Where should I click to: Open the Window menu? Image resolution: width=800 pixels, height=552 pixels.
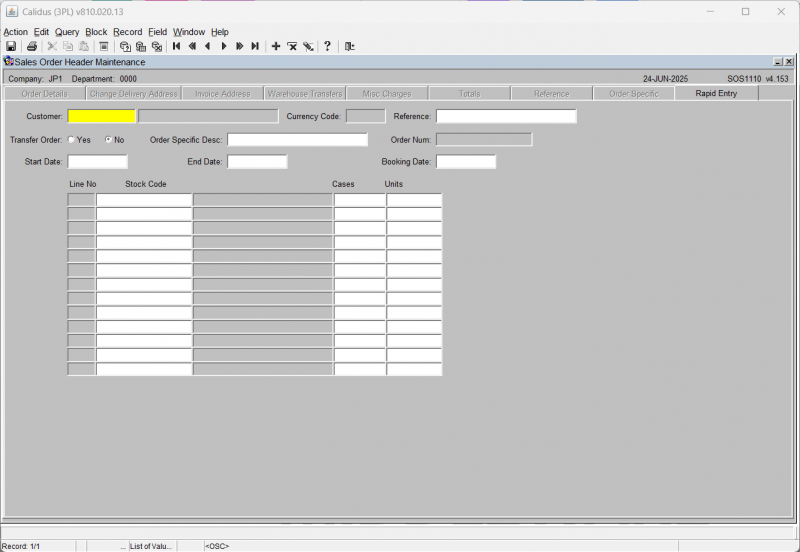coord(189,32)
